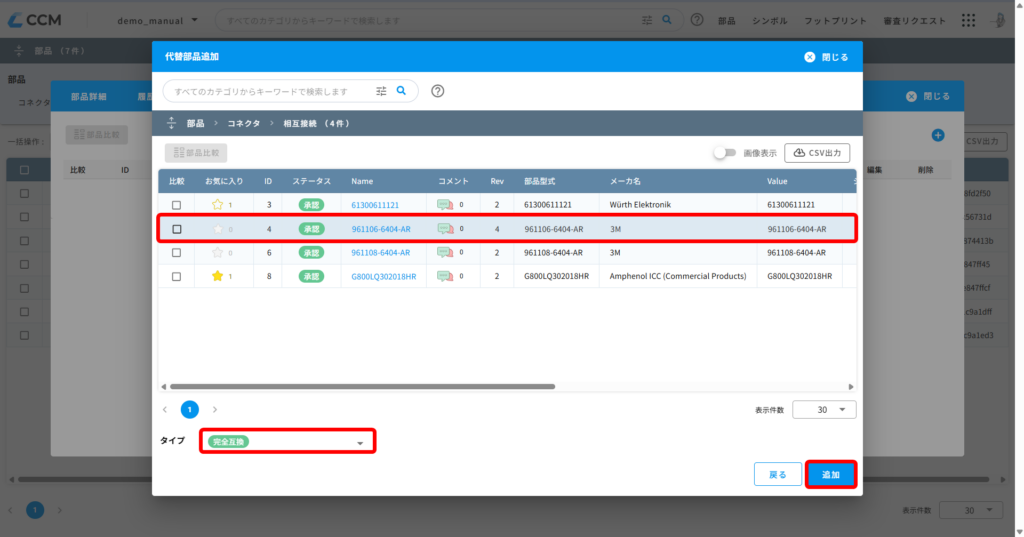
Task: Toggle favorite star for 961108-6404-AR
Action: (x=217, y=252)
